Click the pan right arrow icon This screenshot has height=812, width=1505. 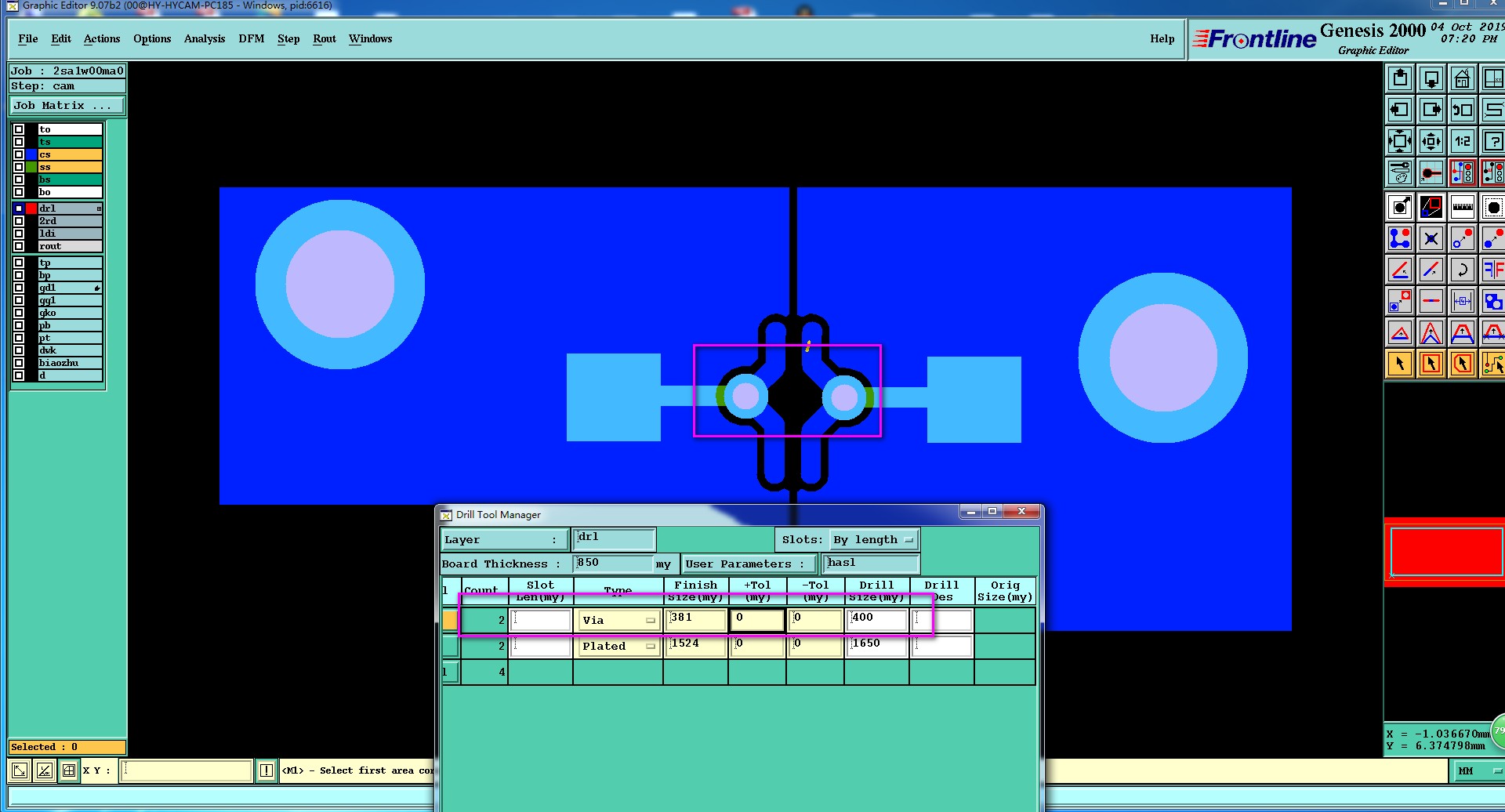[x=1431, y=110]
